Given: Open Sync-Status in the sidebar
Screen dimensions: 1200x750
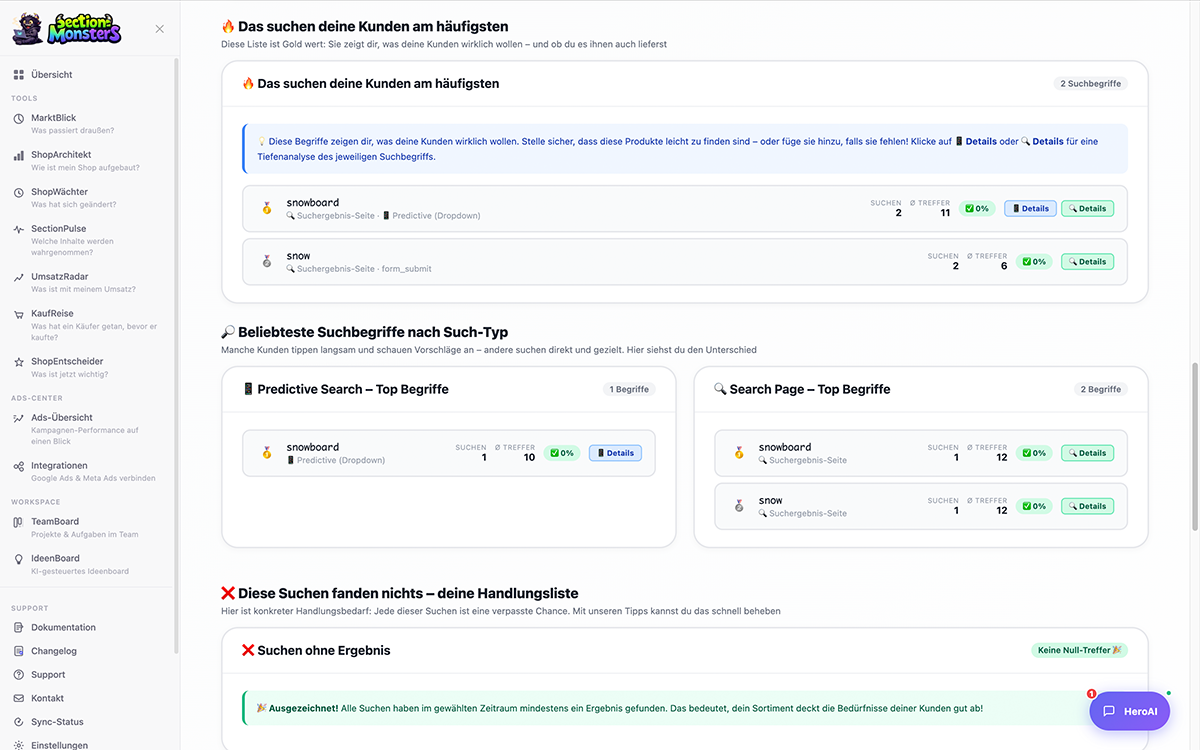Looking at the screenshot, I should pos(57,722).
